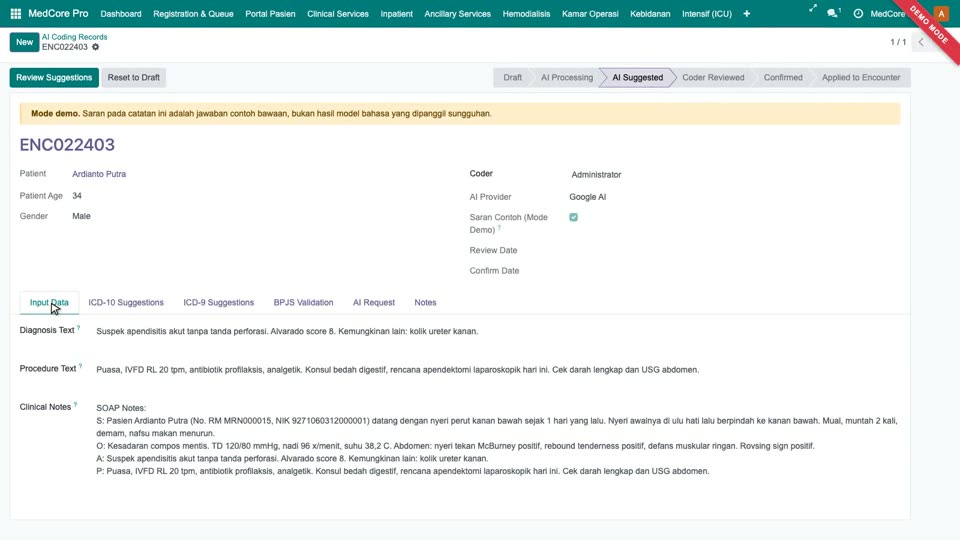Click the ENC022403 record title
The width and height of the screenshot is (960, 540).
67,144
